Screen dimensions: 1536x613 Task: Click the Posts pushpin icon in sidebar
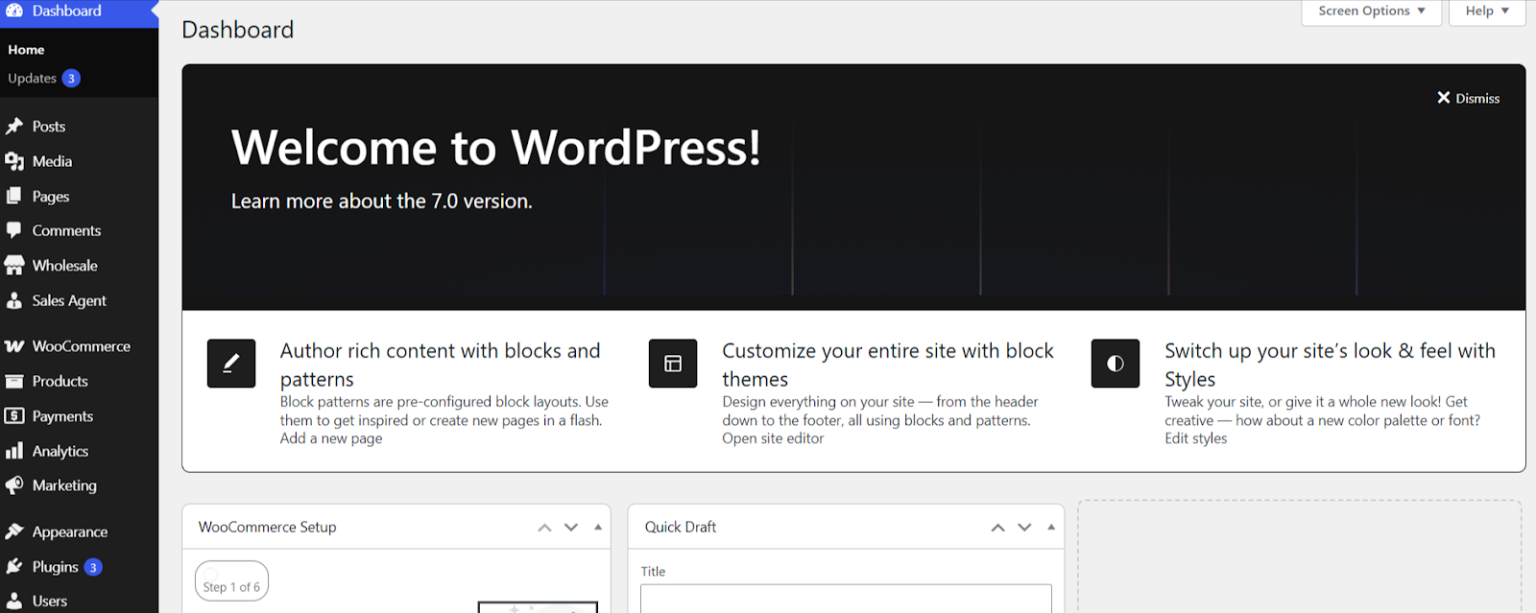(14, 127)
